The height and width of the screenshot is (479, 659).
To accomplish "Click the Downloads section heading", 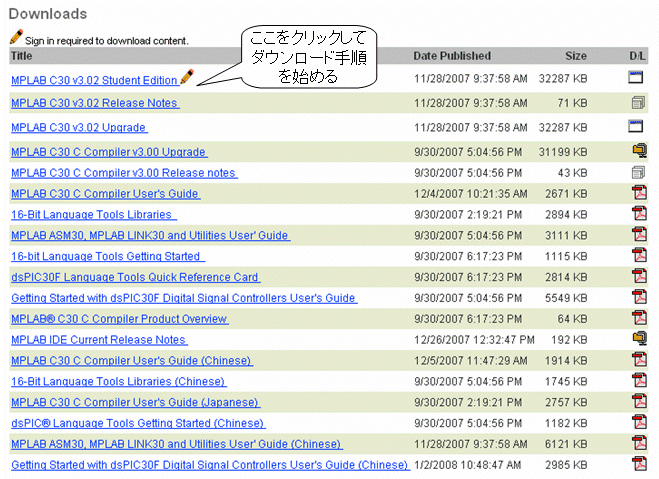I will click(x=48, y=13).
